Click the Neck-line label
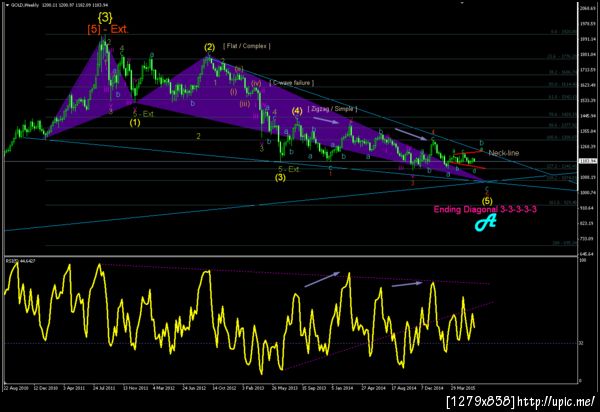 coord(504,153)
